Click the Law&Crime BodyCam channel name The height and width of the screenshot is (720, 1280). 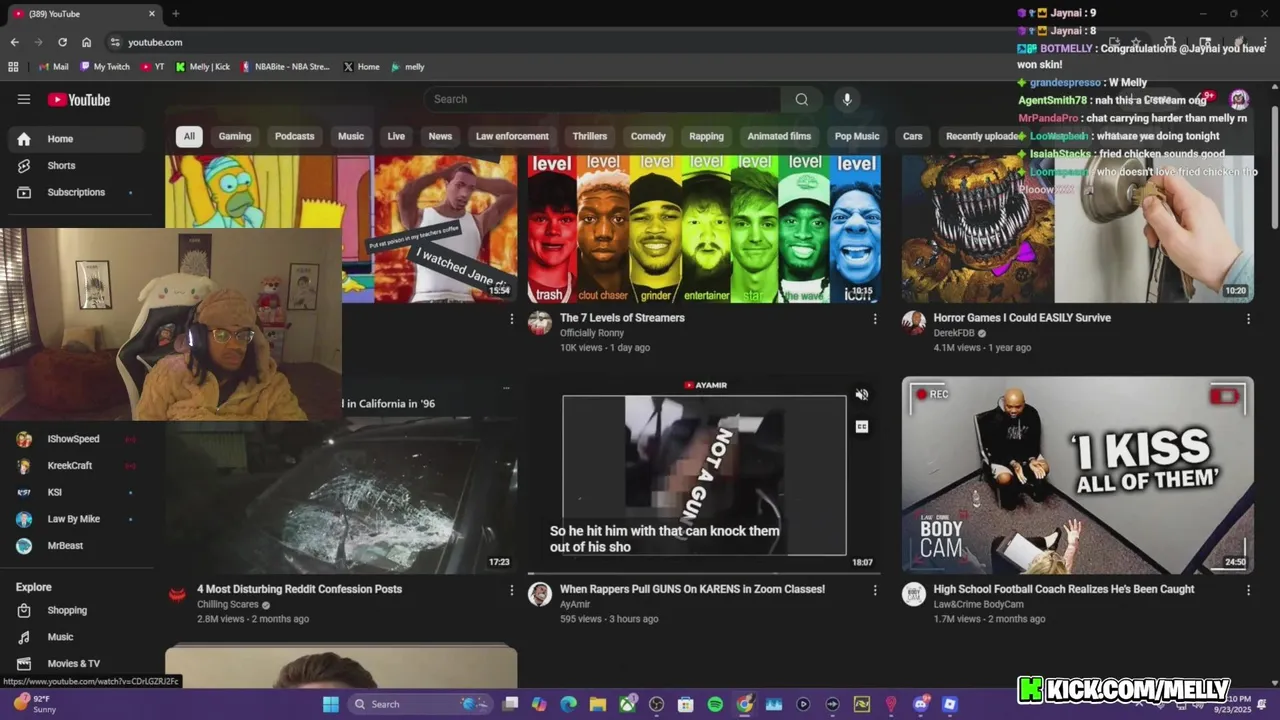click(978, 605)
